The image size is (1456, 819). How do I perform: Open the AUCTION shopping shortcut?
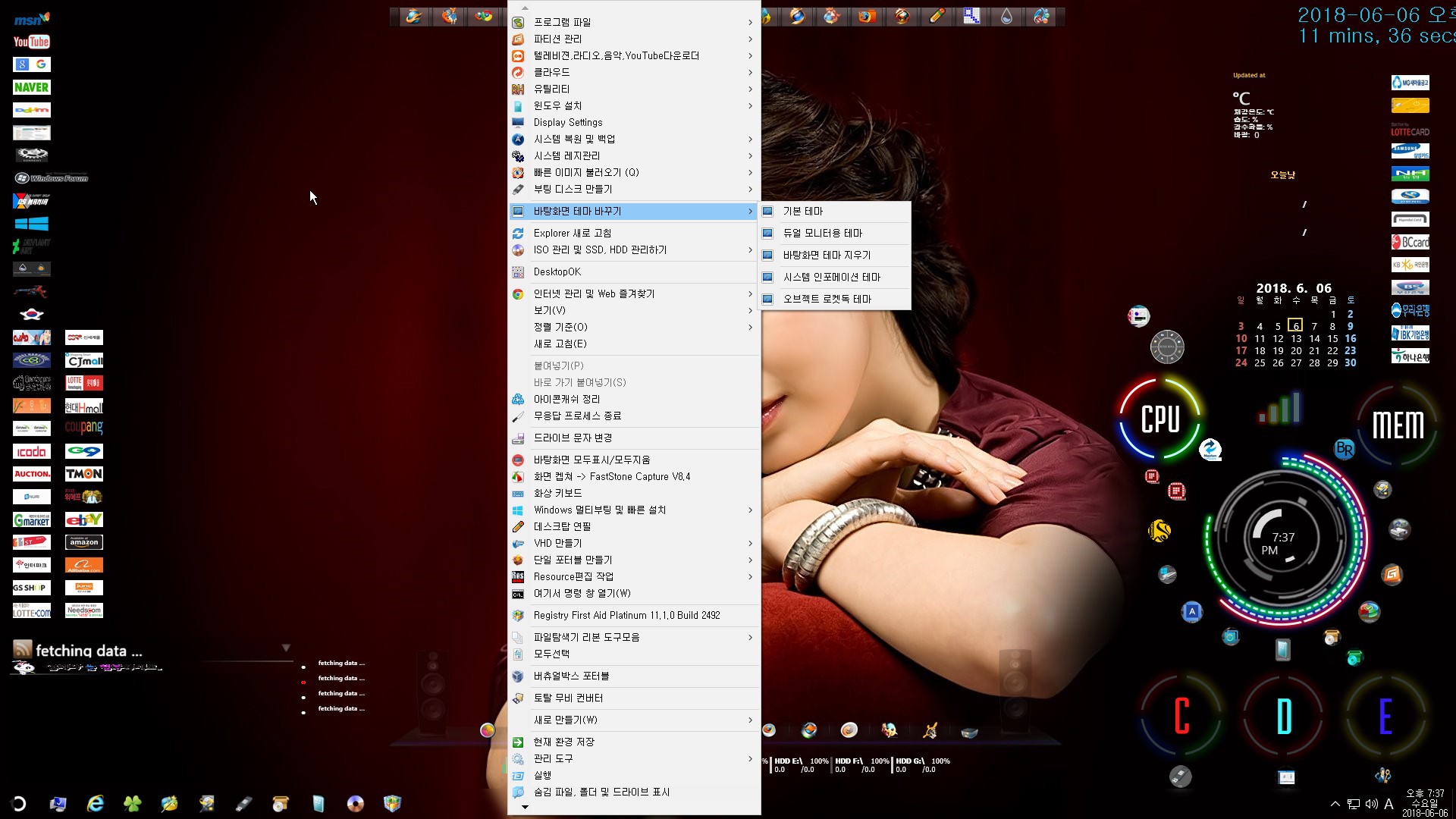(32, 474)
